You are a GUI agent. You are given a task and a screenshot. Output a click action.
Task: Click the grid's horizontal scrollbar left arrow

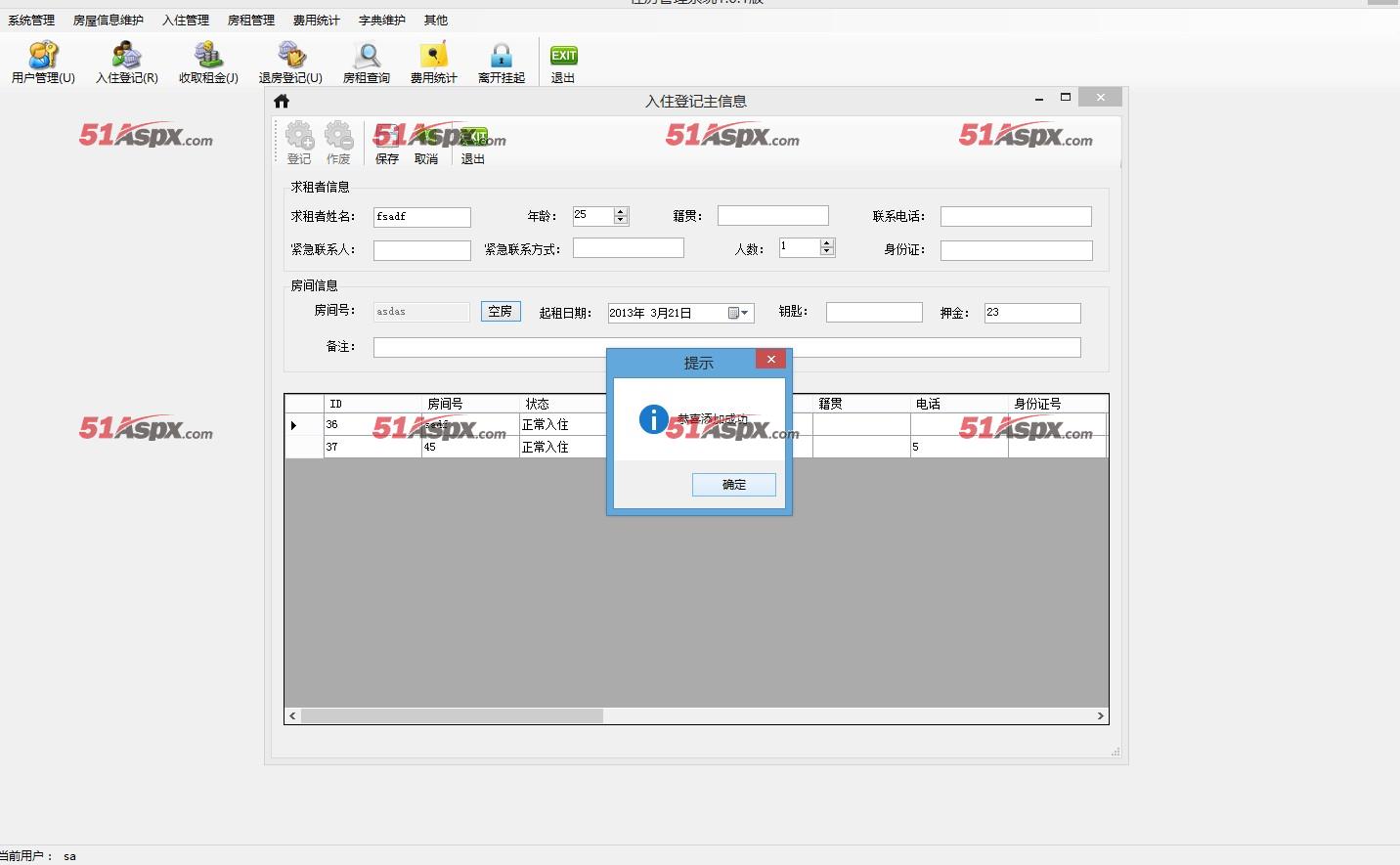[x=292, y=716]
